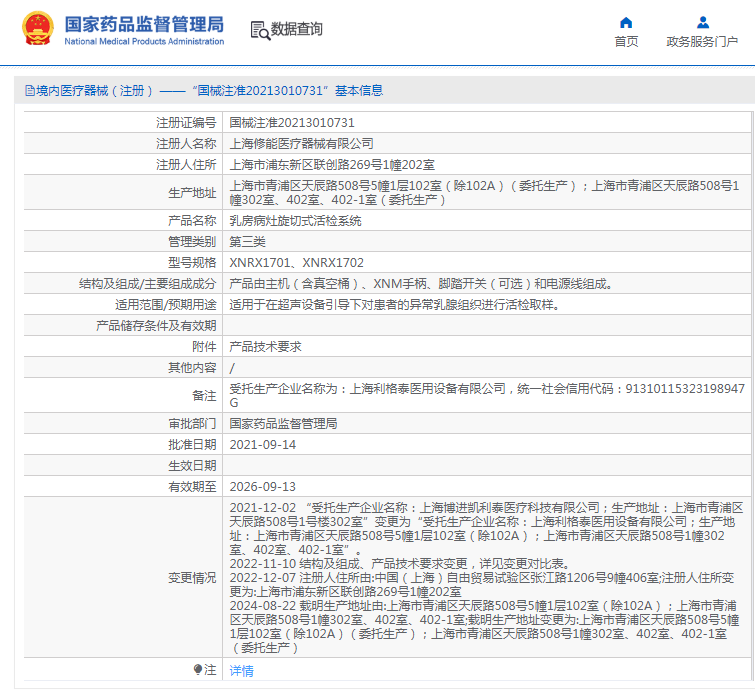The height and width of the screenshot is (698, 755).
Task: Select registrant address 联创路269号1幢202室
Action: (x=374, y=165)
